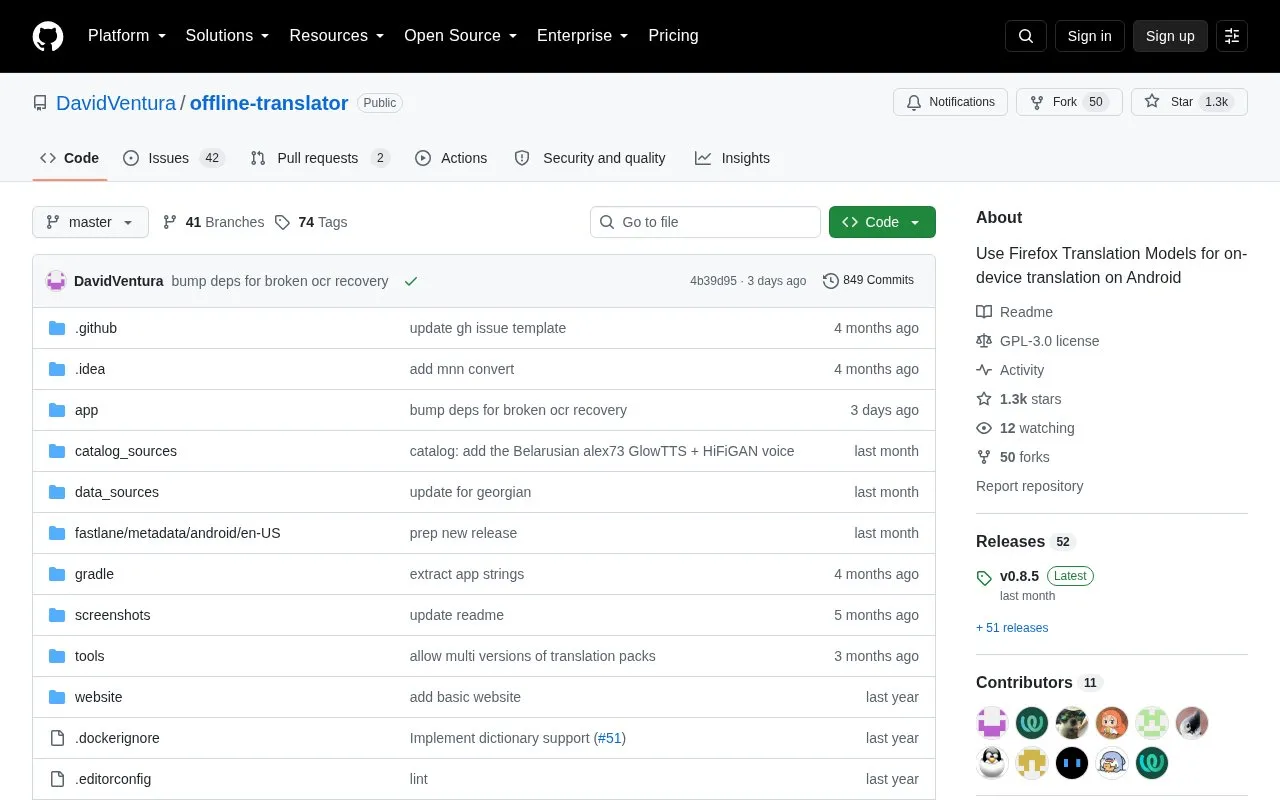The width and height of the screenshot is (1280, 800).
Task: Click the book icon beside Readme
Action: [984, 312]
